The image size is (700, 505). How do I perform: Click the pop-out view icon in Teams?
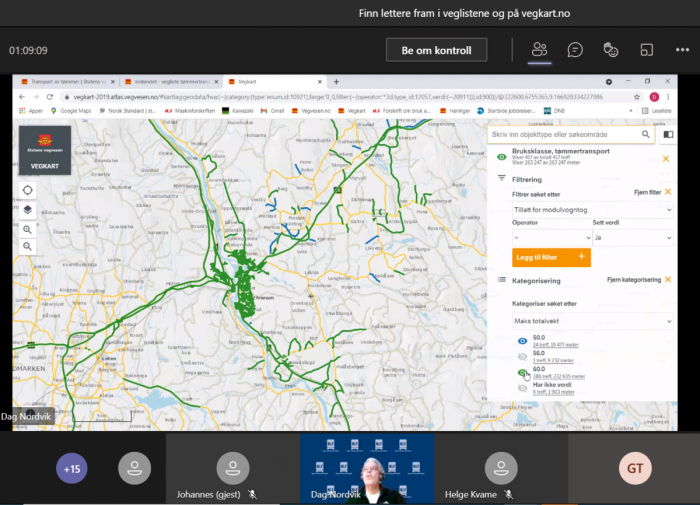coord(646,50)
